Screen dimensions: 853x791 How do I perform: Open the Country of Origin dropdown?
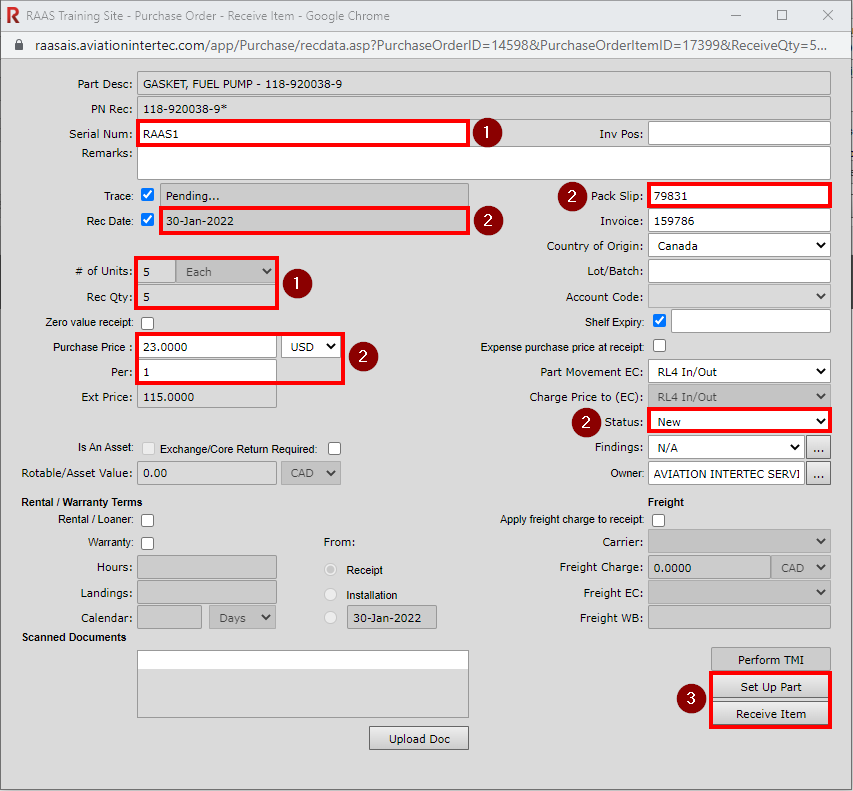coord(739,245)
